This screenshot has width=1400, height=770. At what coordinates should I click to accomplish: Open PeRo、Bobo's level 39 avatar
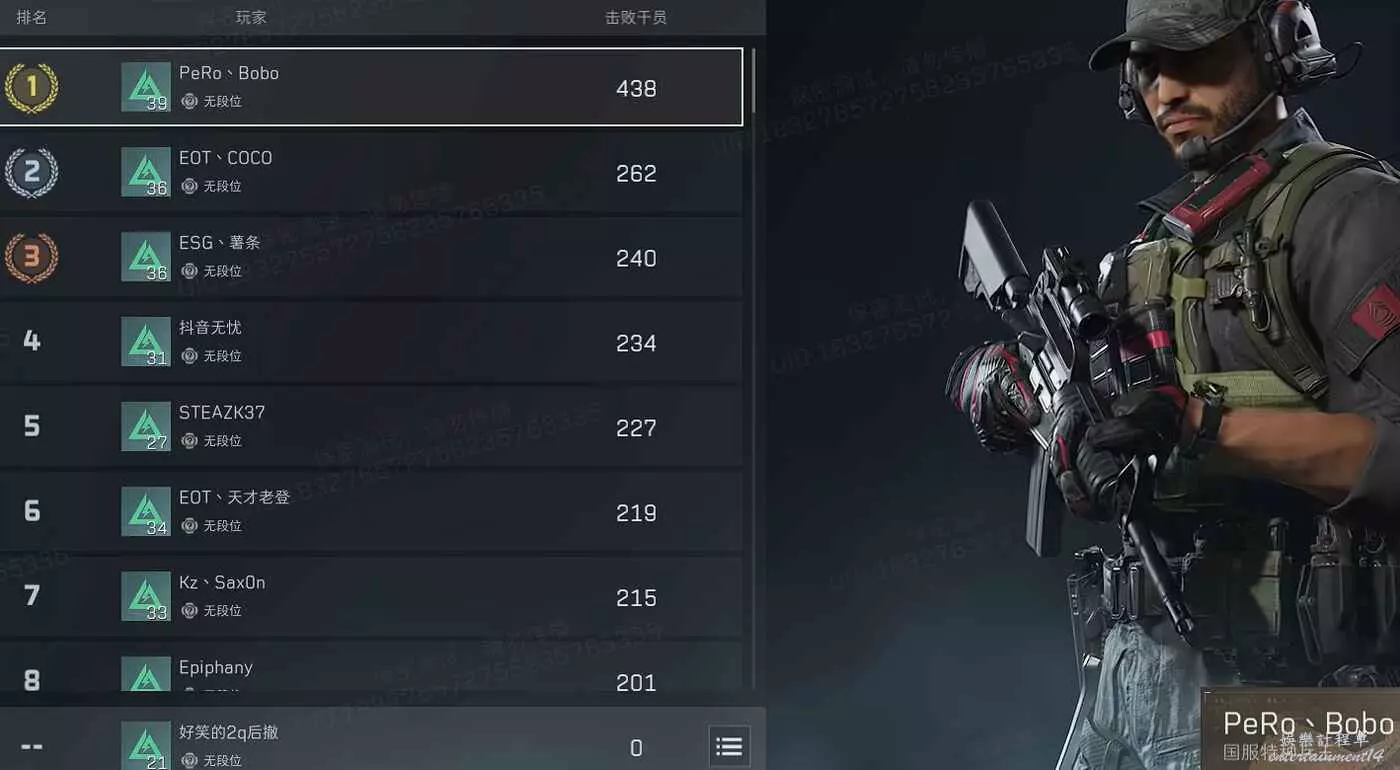(146, 87)
